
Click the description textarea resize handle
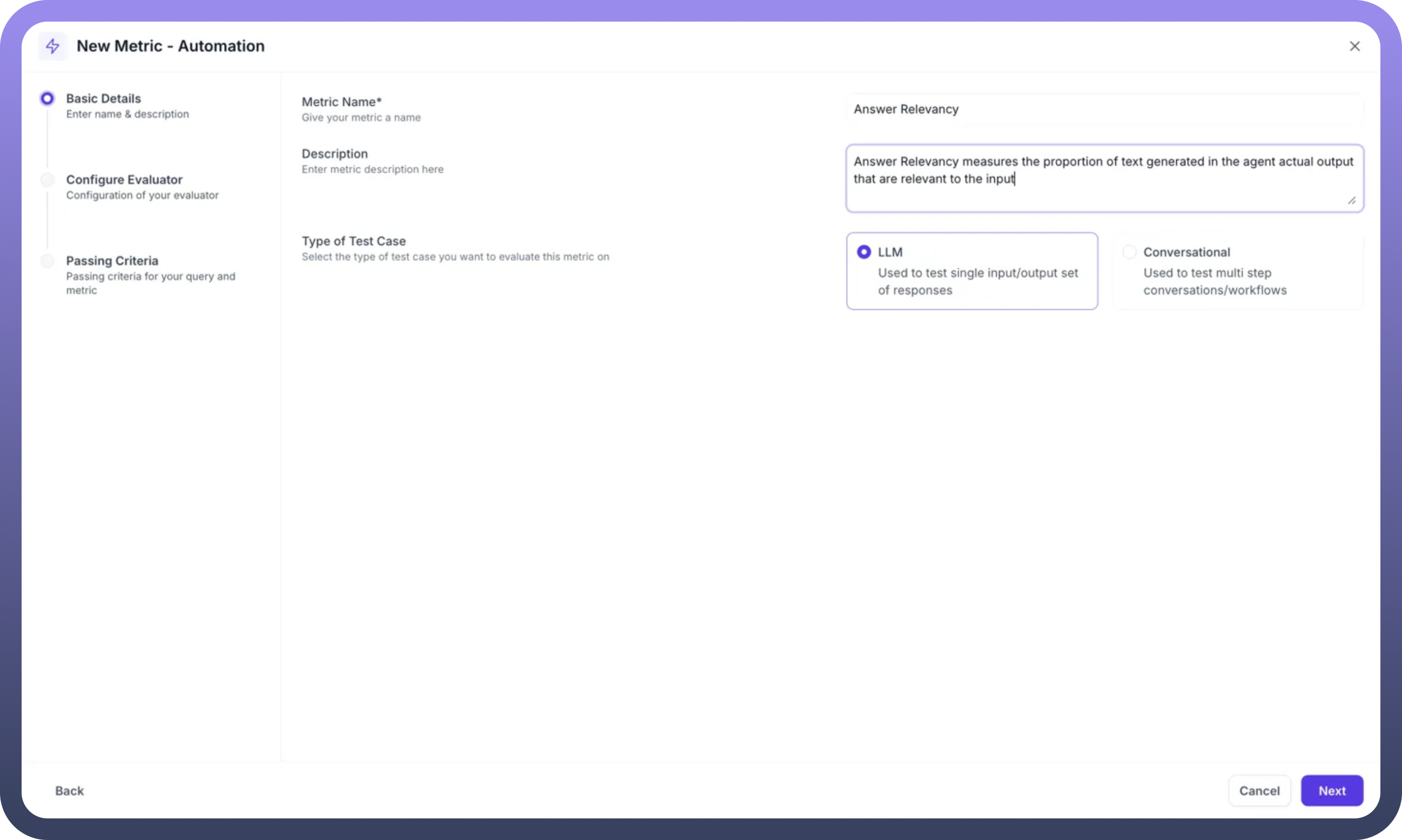pos(1351,200)
